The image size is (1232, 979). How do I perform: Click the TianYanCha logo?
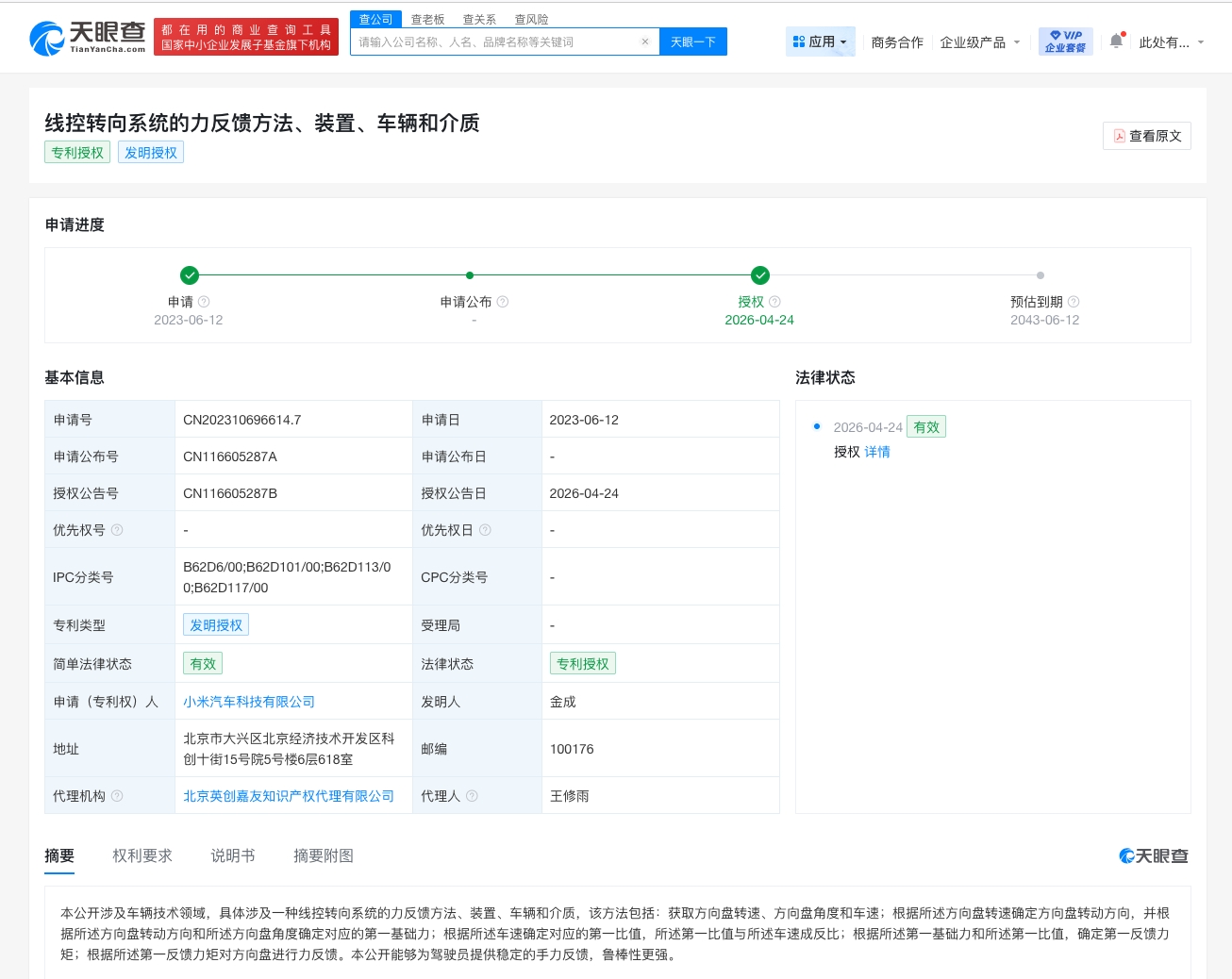pyautogui.click(x=88, y=38)
